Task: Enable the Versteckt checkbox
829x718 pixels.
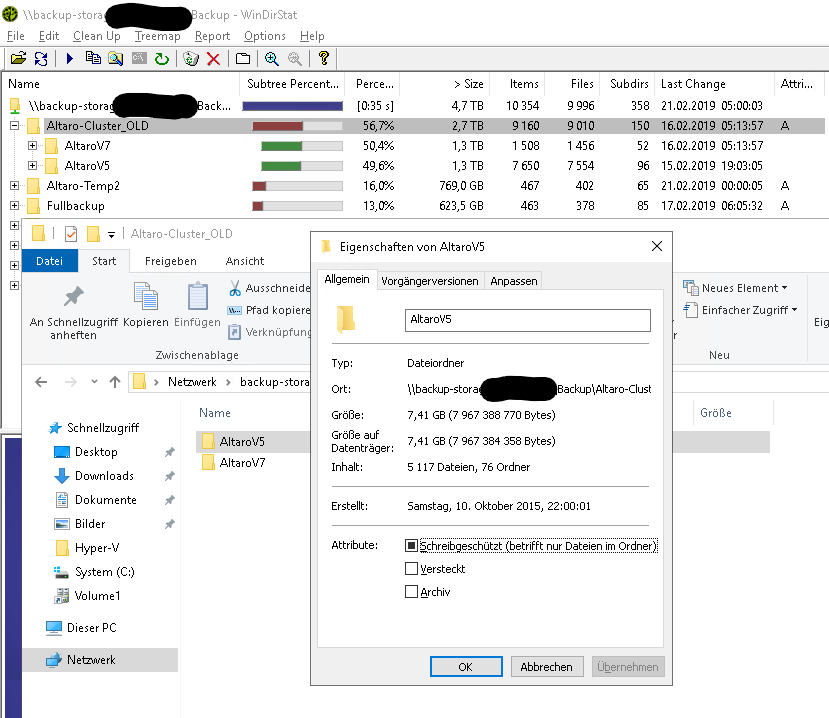Action: 411,569
